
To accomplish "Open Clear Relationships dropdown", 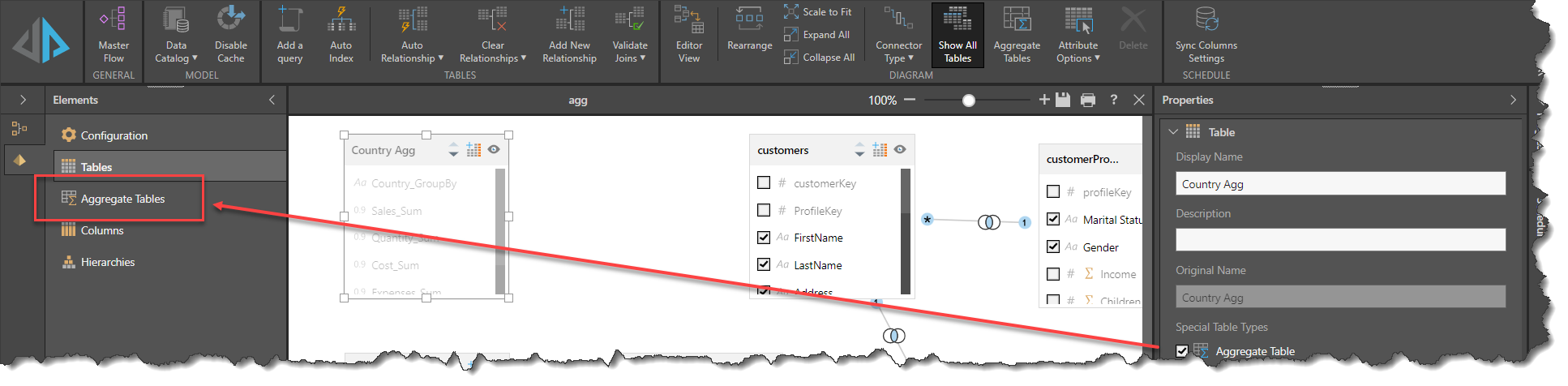I will [x=492, y=35].
